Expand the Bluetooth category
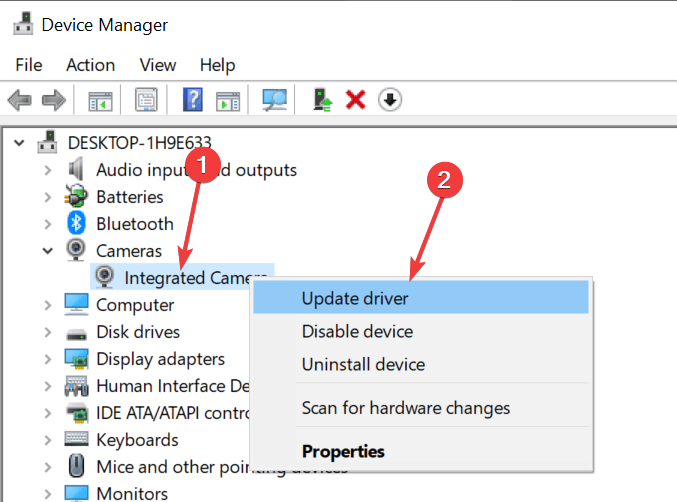 click(47, 224)
